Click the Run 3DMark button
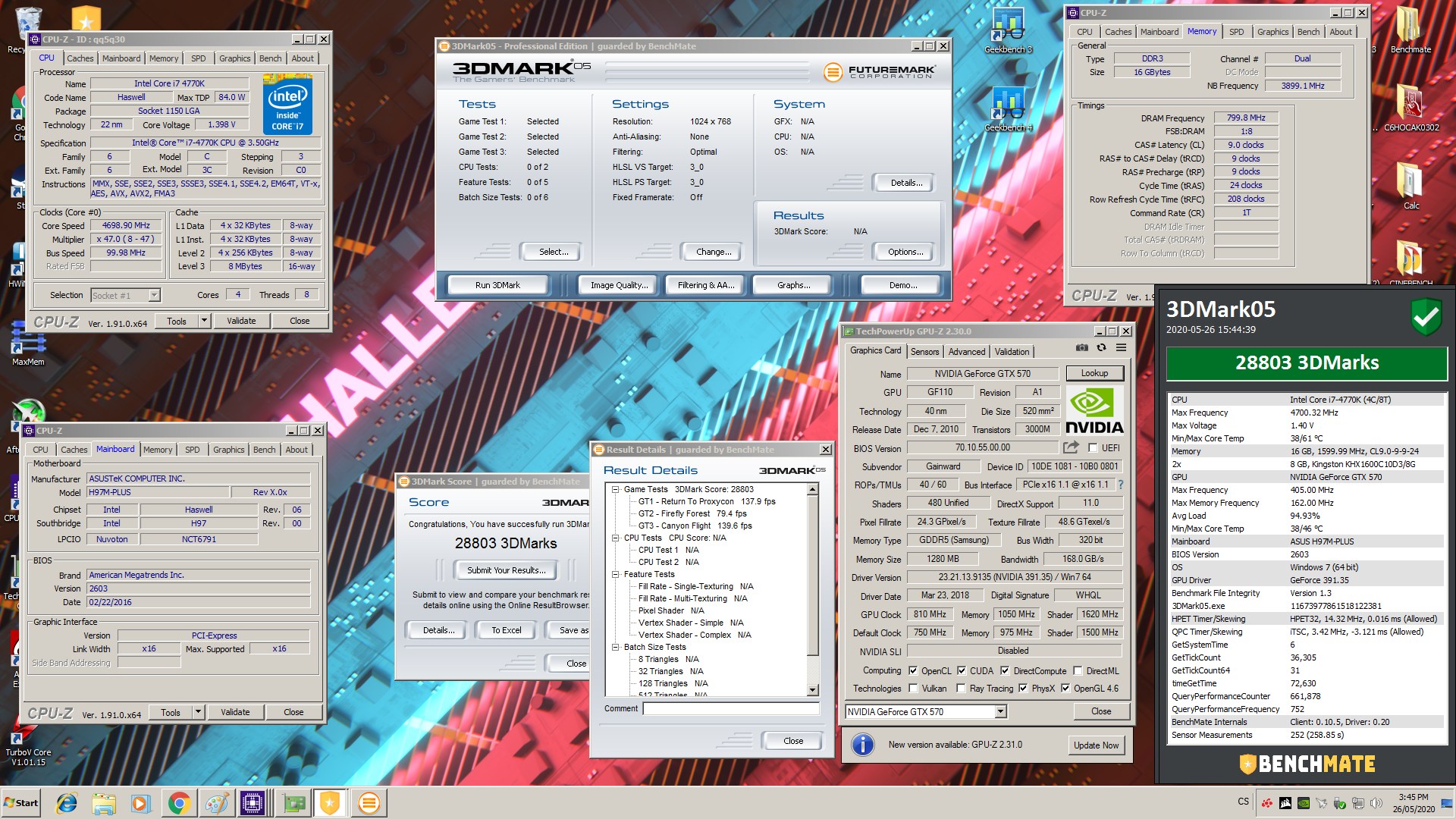 [497, 285]
